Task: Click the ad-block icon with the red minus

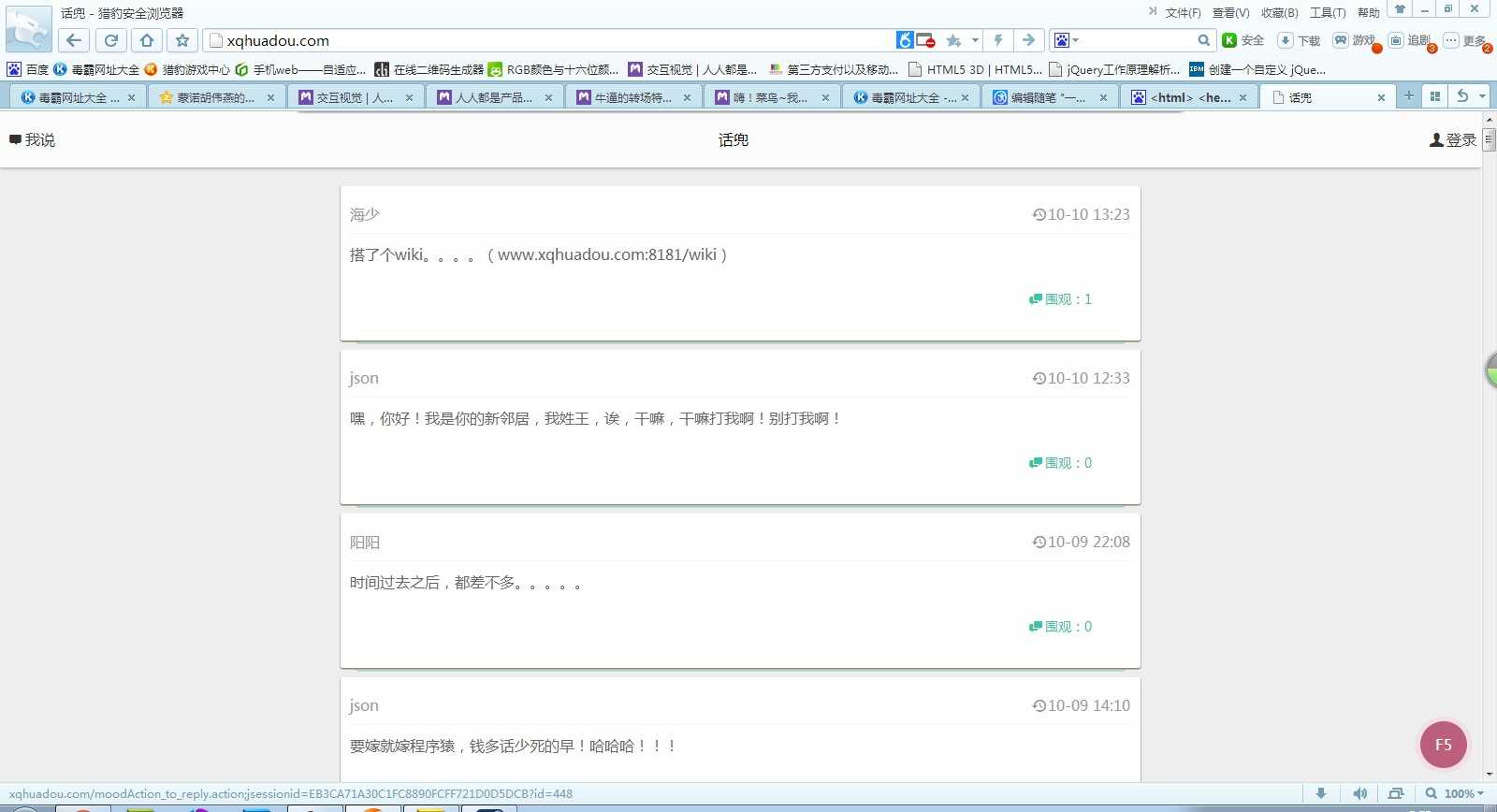Action: (x=925, y=40)
